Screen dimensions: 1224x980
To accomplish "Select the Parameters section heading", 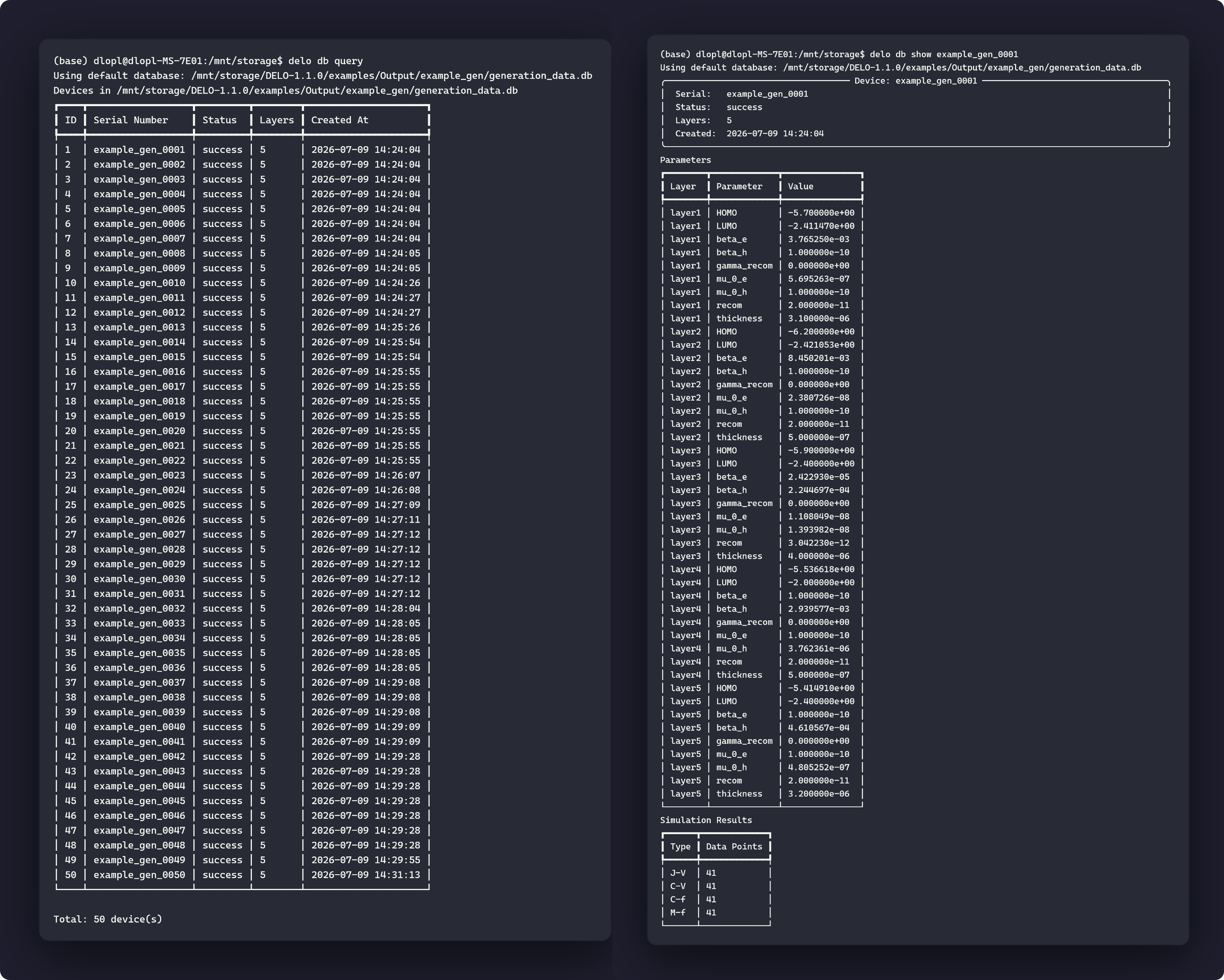I will pyautogui.click(x=685, y=160).
